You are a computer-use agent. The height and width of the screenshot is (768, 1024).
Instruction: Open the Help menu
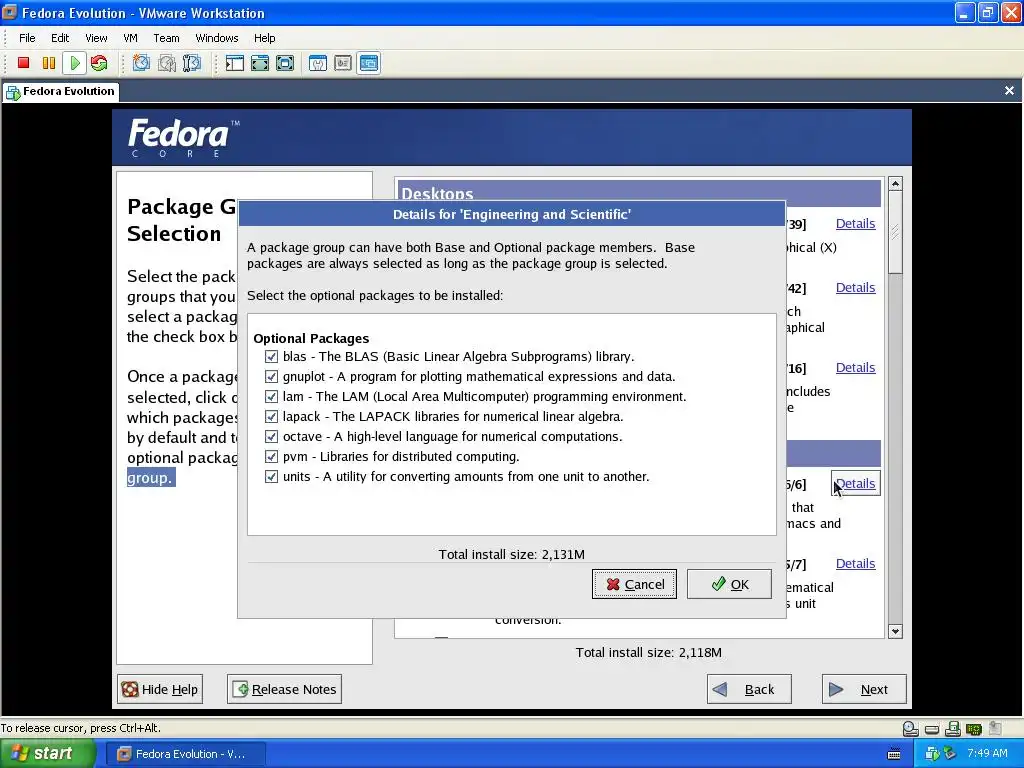(x=264, y=38)
